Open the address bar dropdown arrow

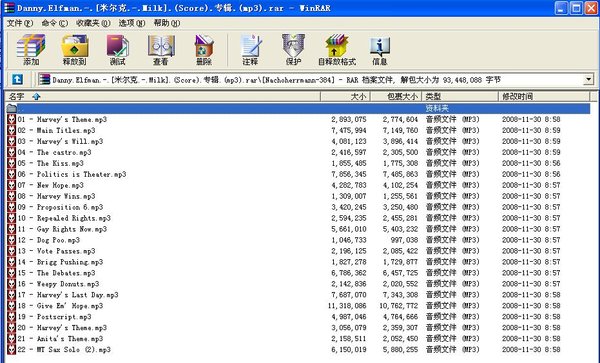589,80
